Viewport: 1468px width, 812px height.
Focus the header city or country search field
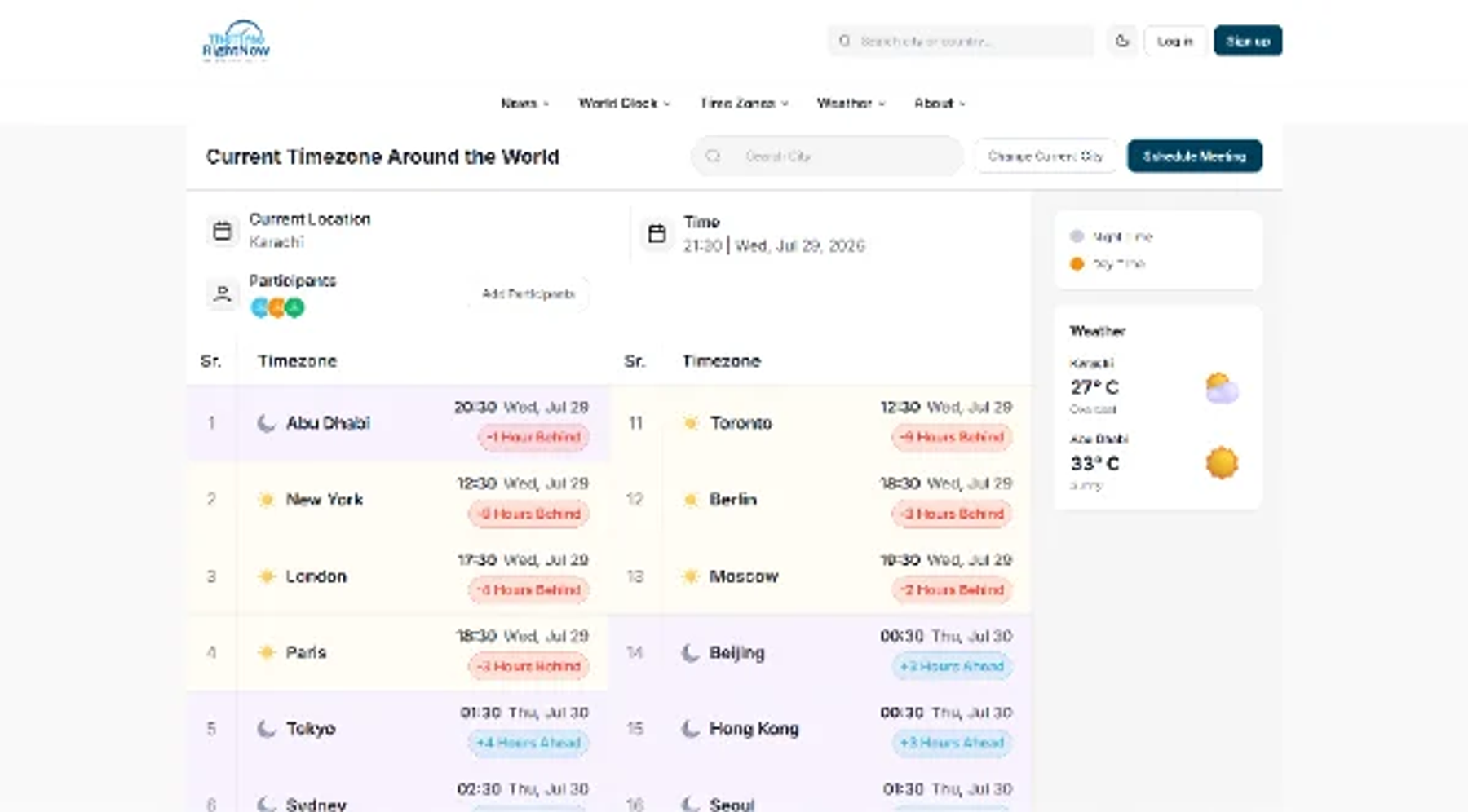tap(961, 41)
